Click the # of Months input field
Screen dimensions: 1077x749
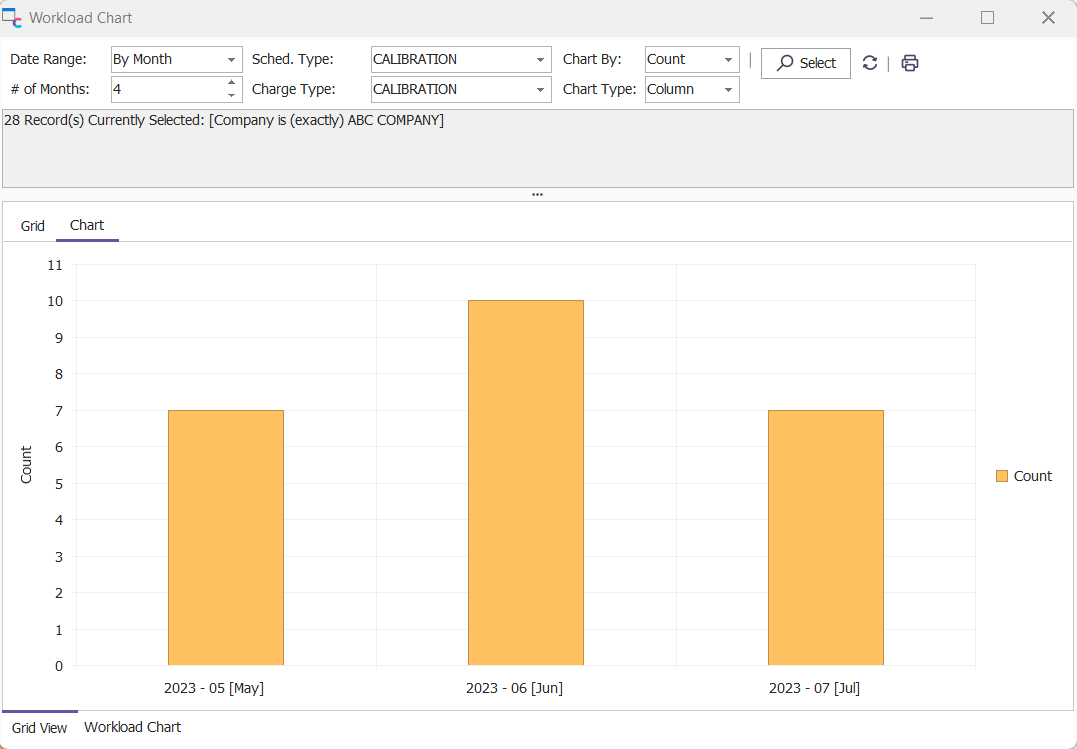[x=166, y=89]
